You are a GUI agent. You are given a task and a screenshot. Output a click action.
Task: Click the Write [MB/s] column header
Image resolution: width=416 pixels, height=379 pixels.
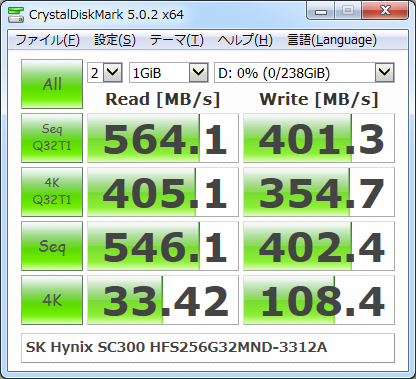319,99
